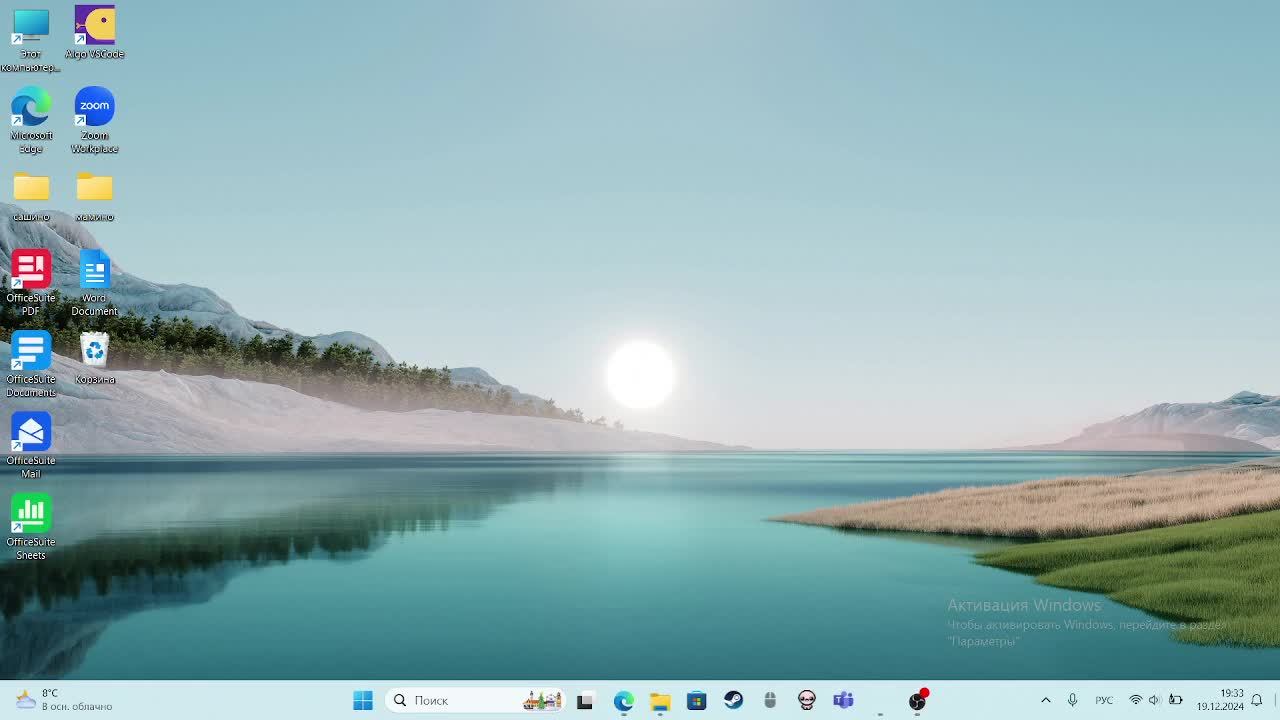Switch the РУС input language indicator
Screen dimensions: 1280x720
point(1104,701)
